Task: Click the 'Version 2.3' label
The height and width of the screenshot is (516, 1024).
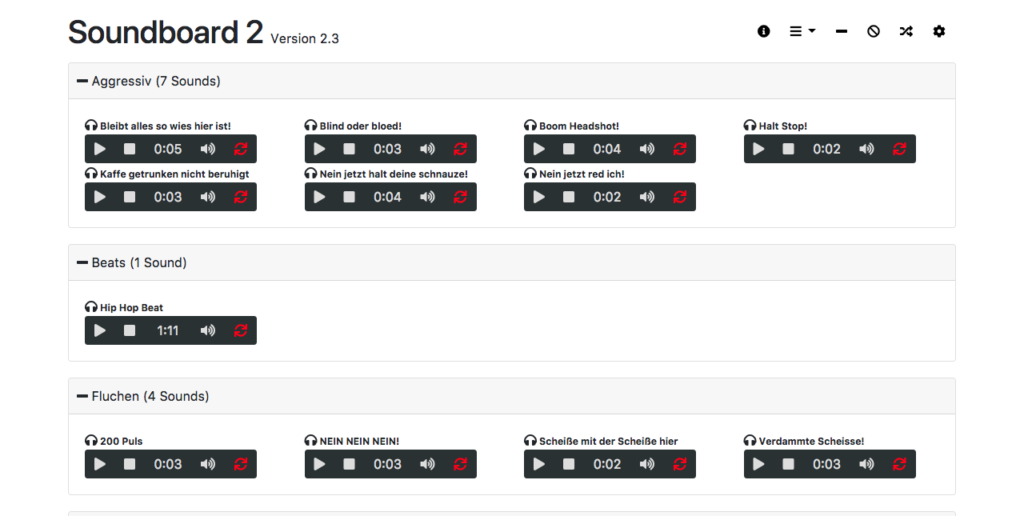Action: 304,39
